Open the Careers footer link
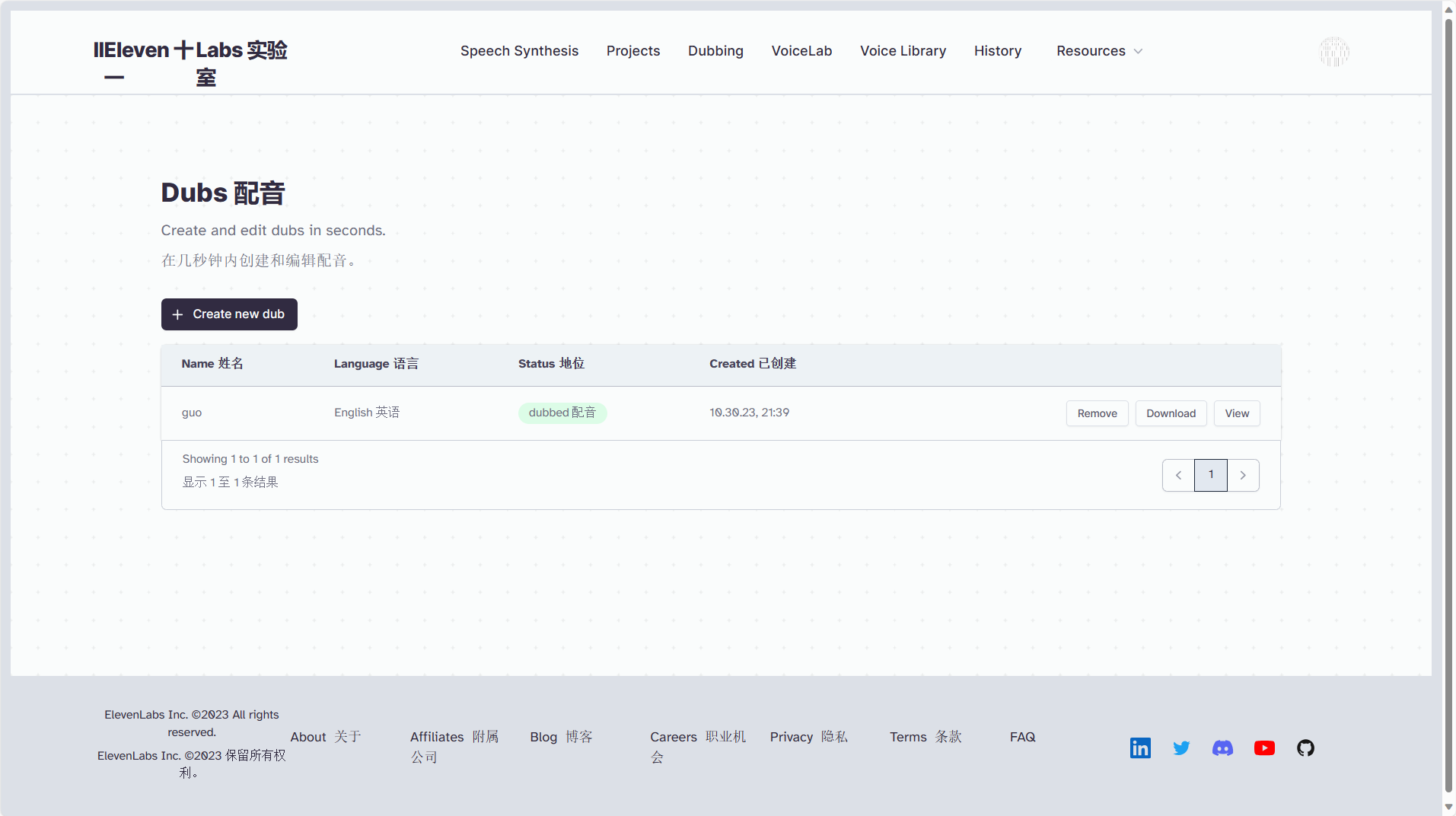1456x816 pixels. click(x=698, y=747)
